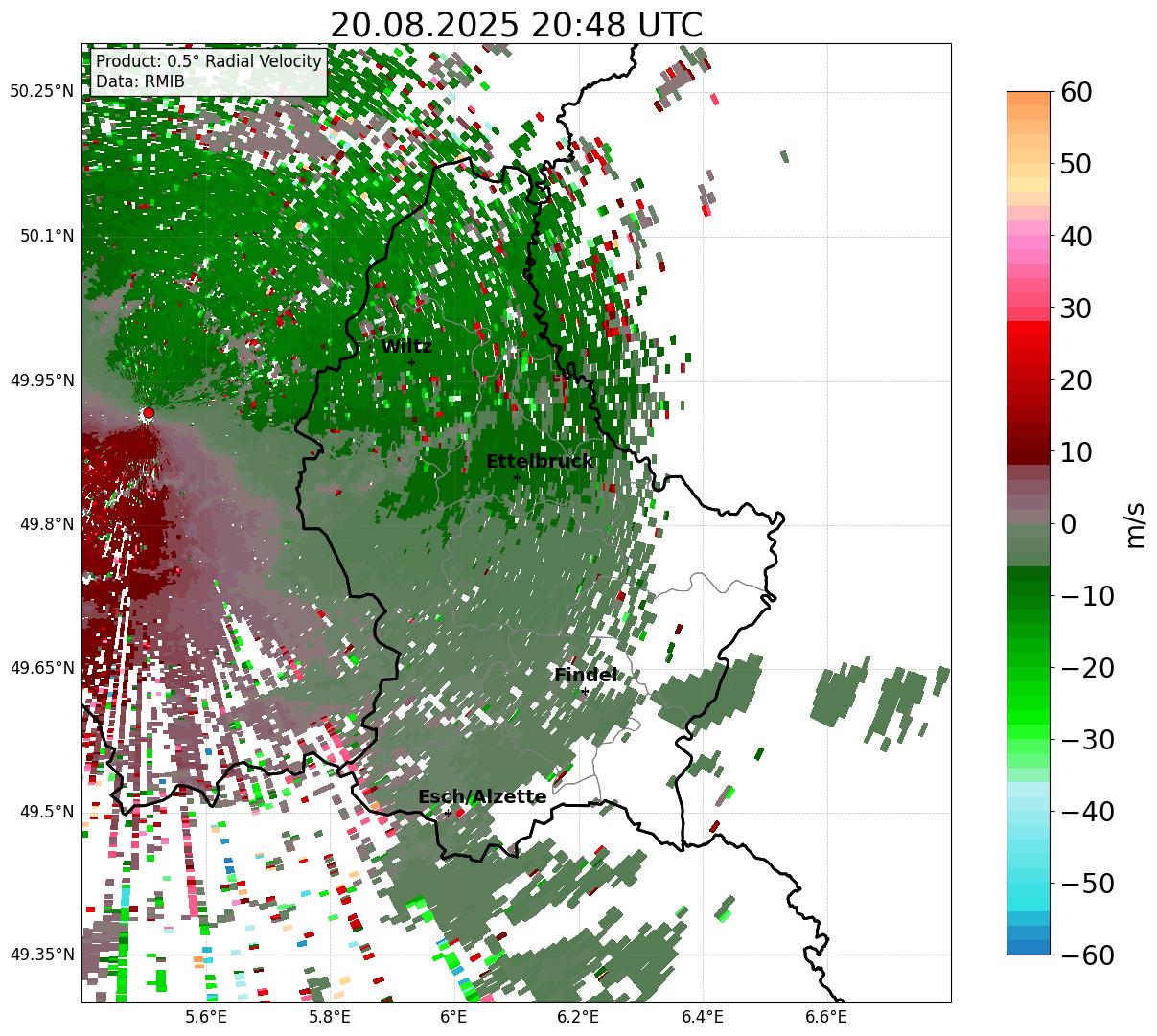Click the colorbar value 20
The width and height of the screenshot is (1157, 1036).
coord(1075,380)
